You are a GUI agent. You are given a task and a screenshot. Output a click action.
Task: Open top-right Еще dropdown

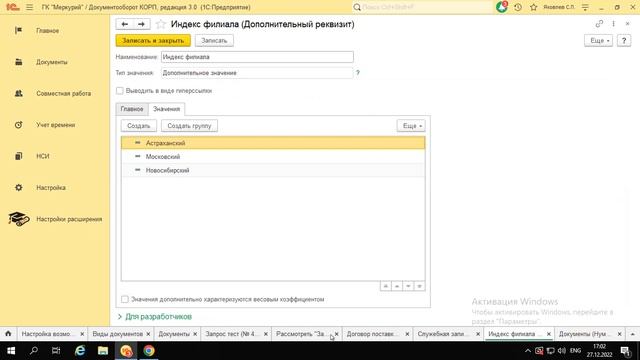click(x=598, y=40)
